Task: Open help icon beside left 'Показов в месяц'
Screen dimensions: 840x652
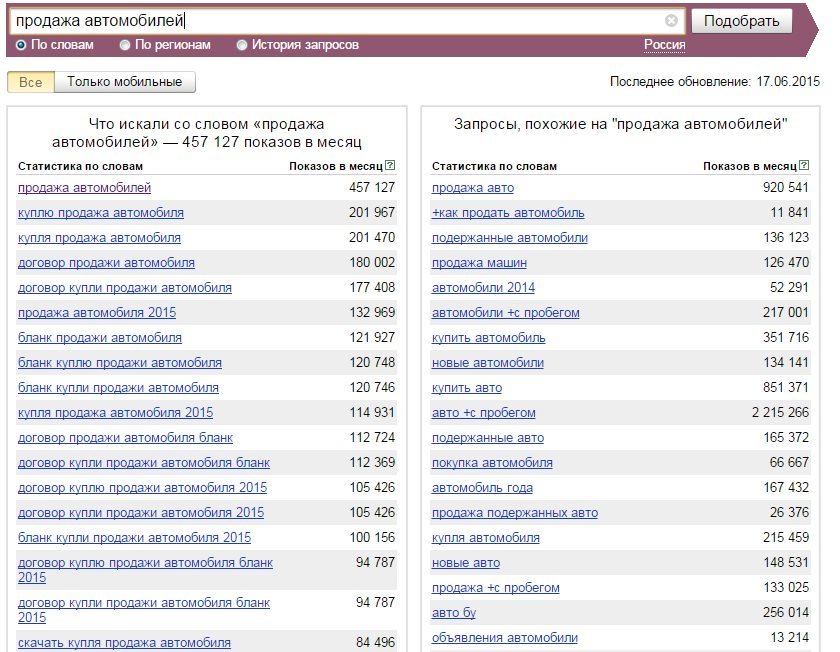Action: coord(390,165)
